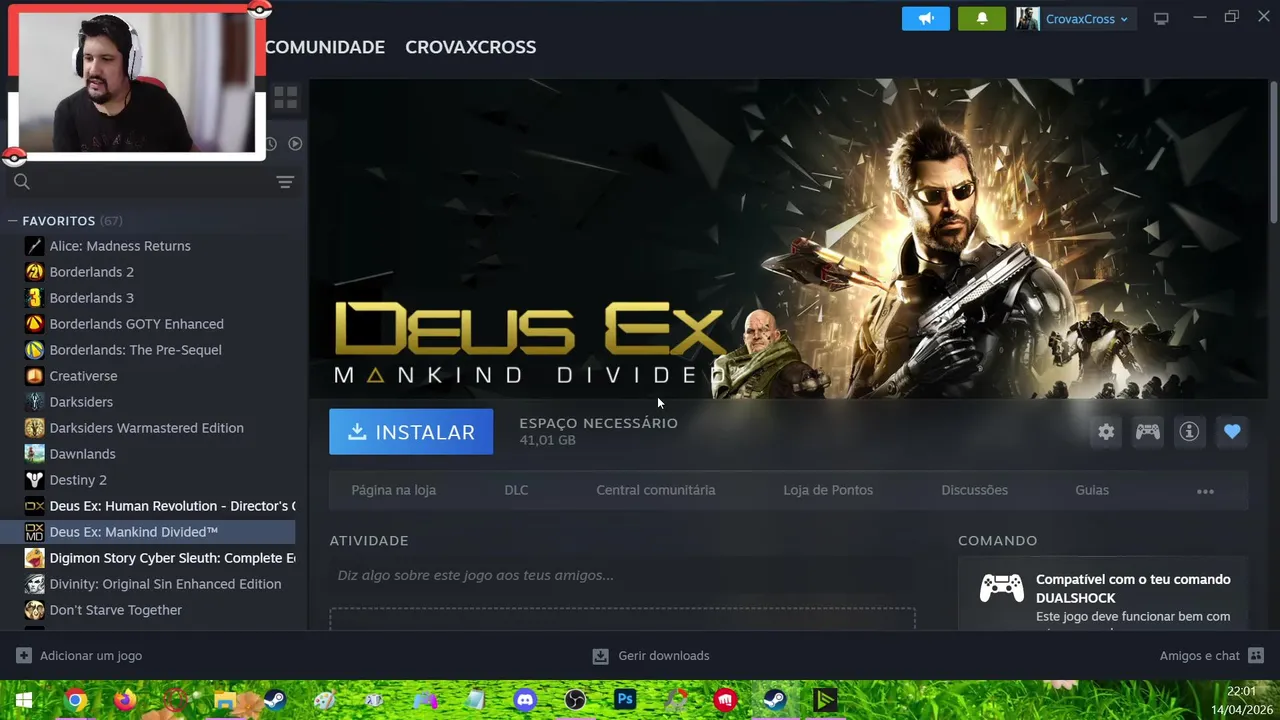The height and width of the screenshot is (720, 1280).
Task: Open the green notifications bell
Action: (982, 18)
